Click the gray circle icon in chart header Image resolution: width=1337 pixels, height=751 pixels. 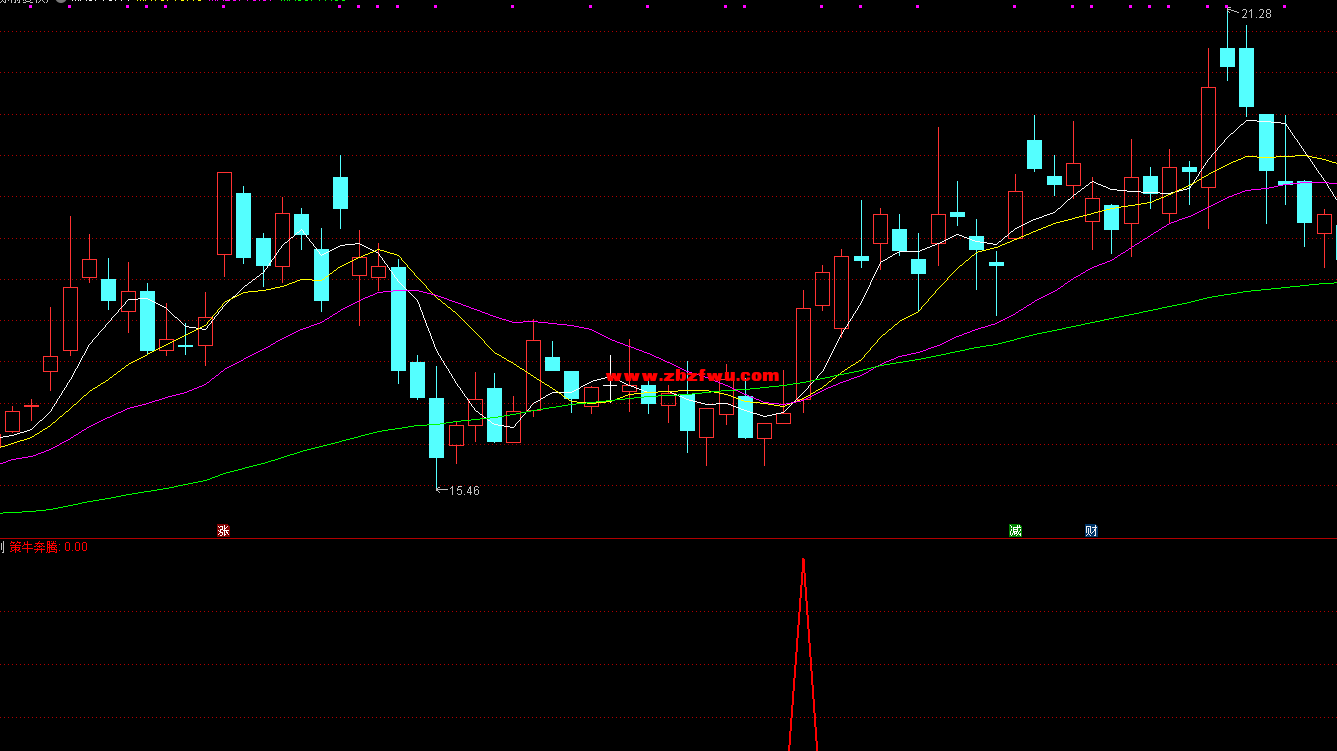coord(60,2)
